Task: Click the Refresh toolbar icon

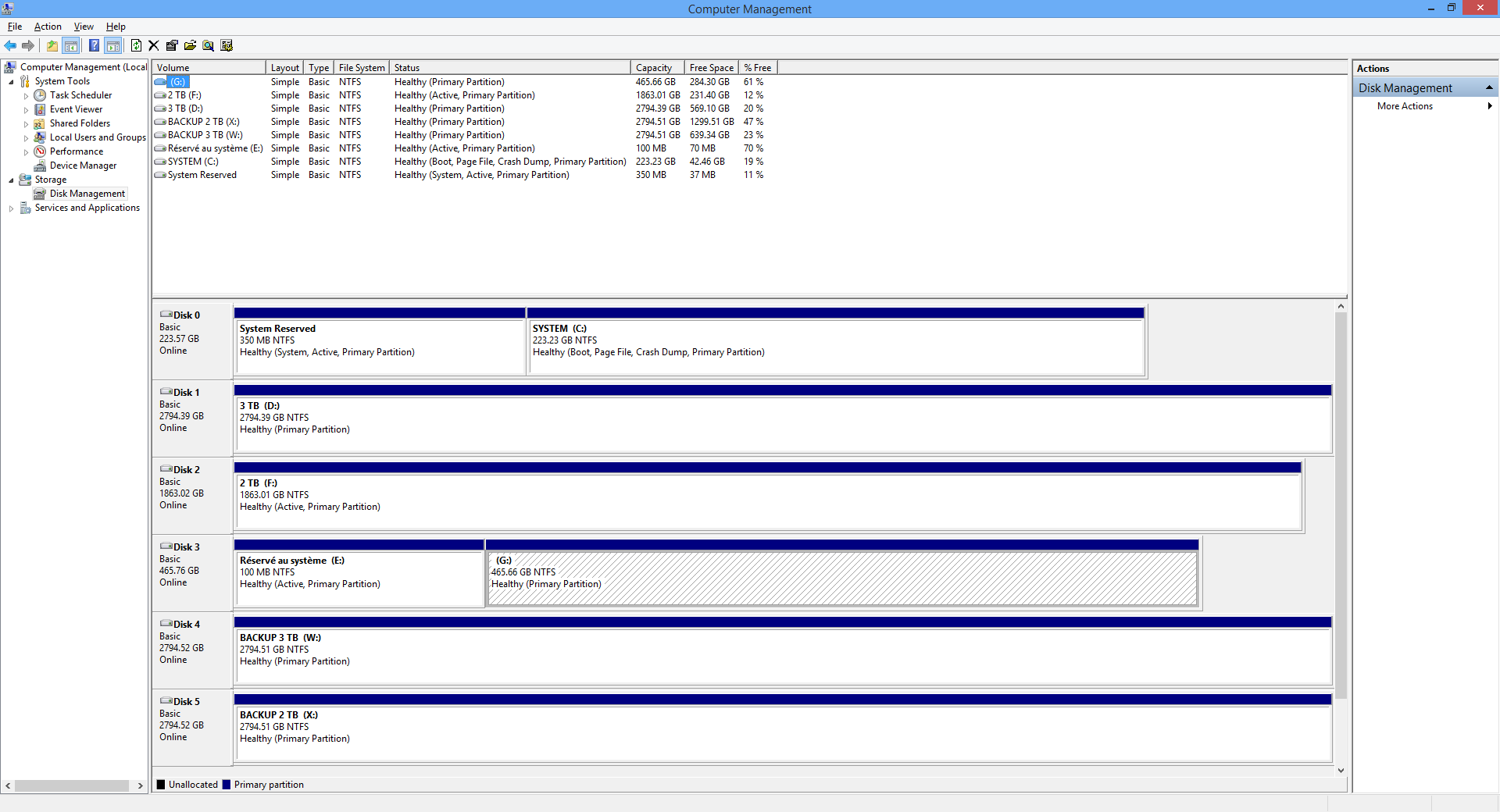Action: point(136,45)
